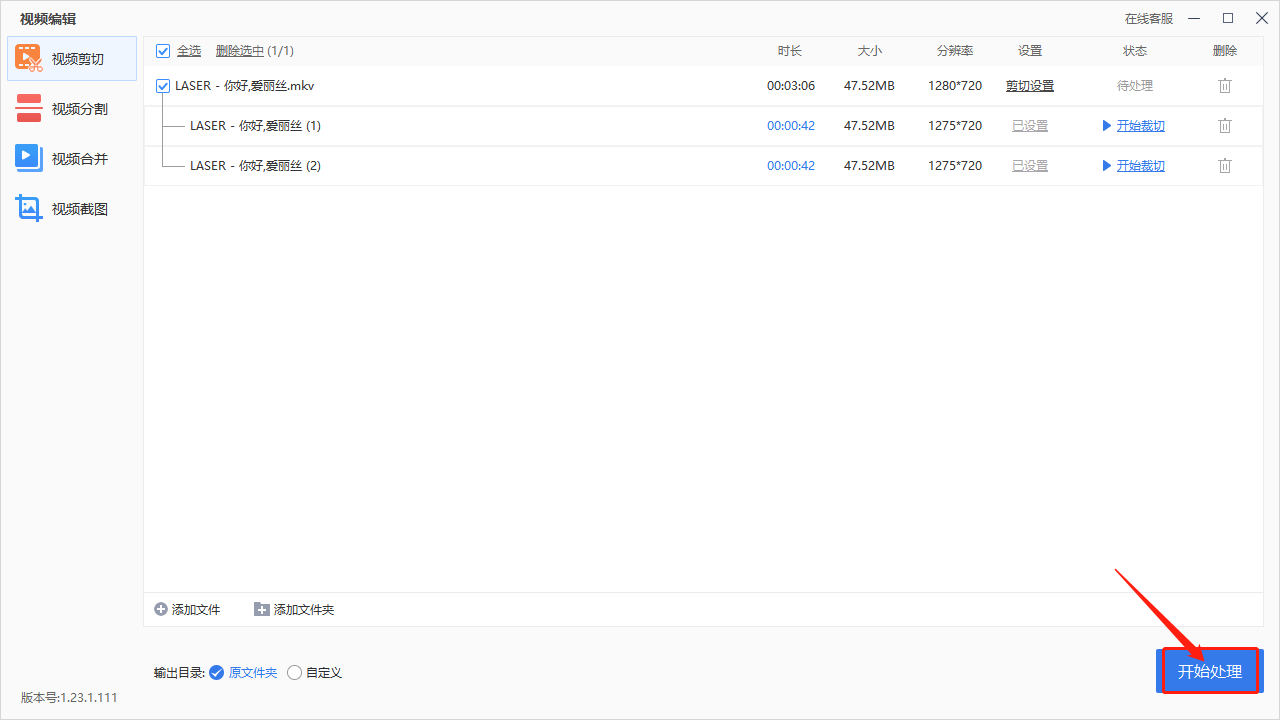1280x720 pixels.
Task: Start 开始裁切 for clip (2)
Action: pos(1141,166)
